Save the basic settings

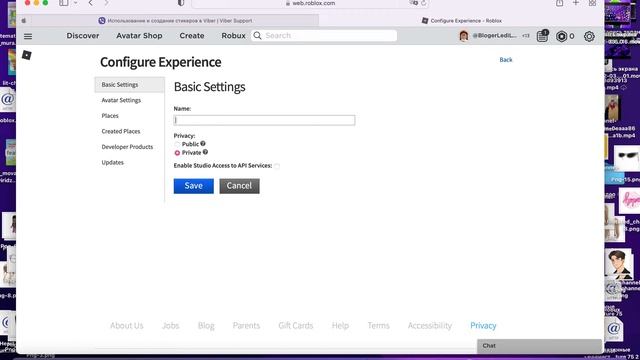pyautogui.click(x=193, y=186)
